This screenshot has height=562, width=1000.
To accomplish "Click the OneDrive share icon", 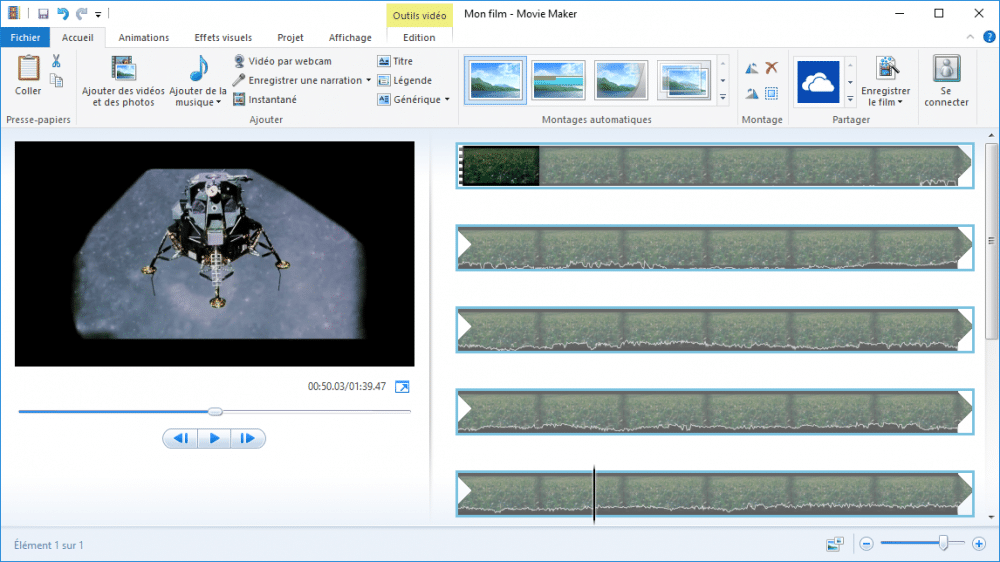I will pyautogui.click(x=817, y=82).
